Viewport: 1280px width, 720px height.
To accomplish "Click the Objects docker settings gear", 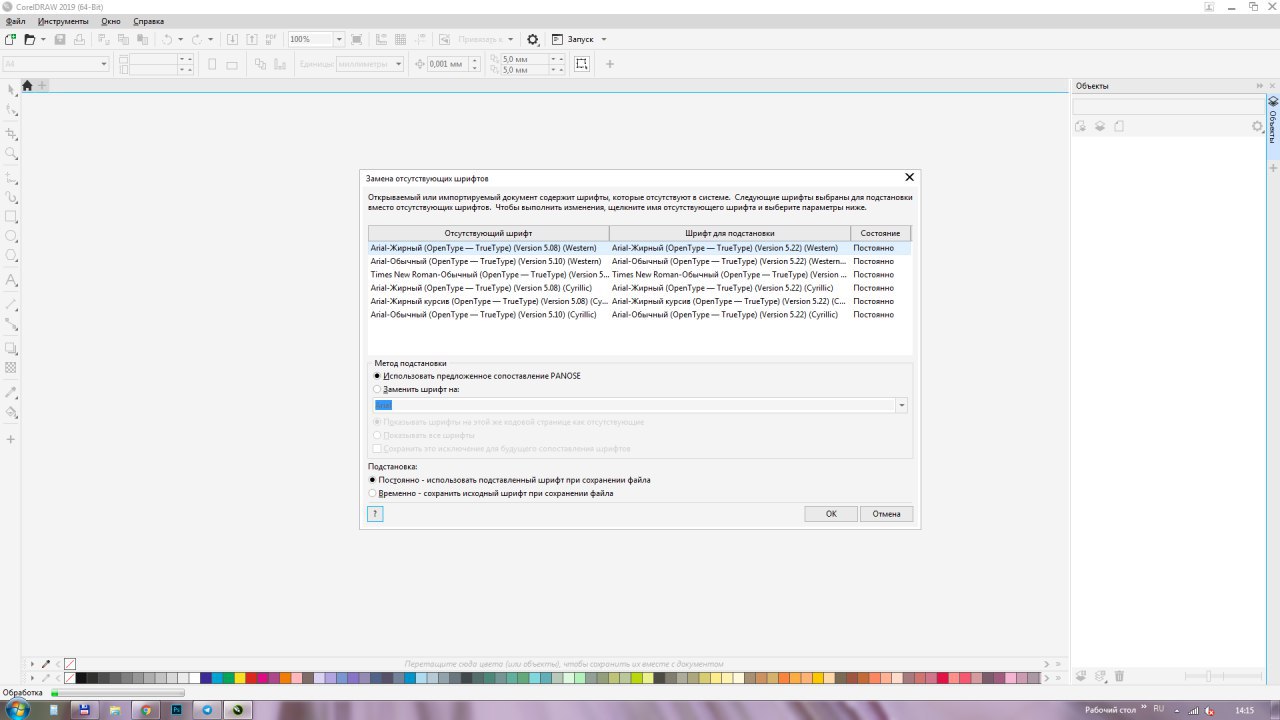I will 1257,126.
